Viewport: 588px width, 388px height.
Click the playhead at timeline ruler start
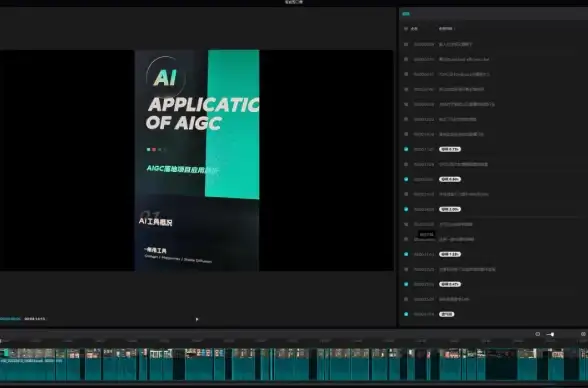pos(1,341)
